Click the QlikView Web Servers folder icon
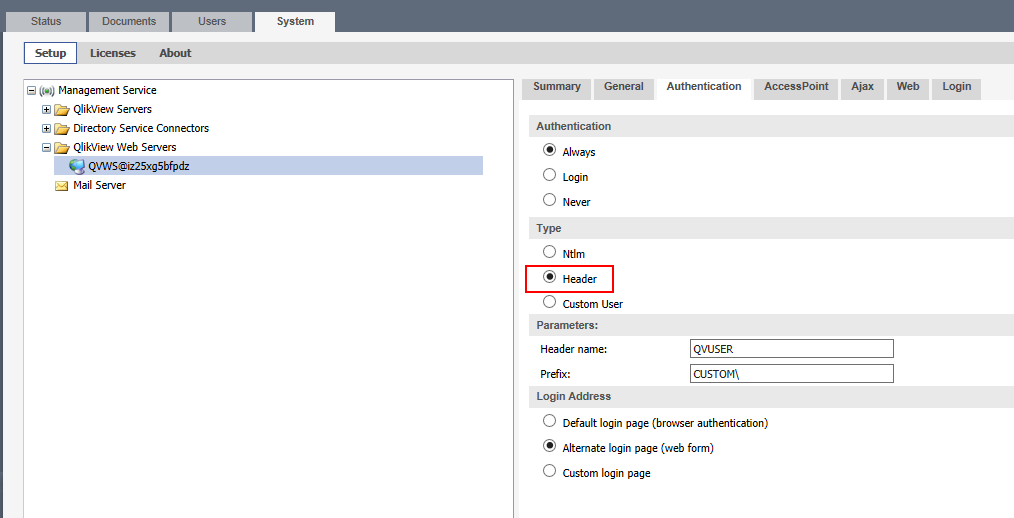The width and height of the screenshot is (1014, 518). pos(62,147)
